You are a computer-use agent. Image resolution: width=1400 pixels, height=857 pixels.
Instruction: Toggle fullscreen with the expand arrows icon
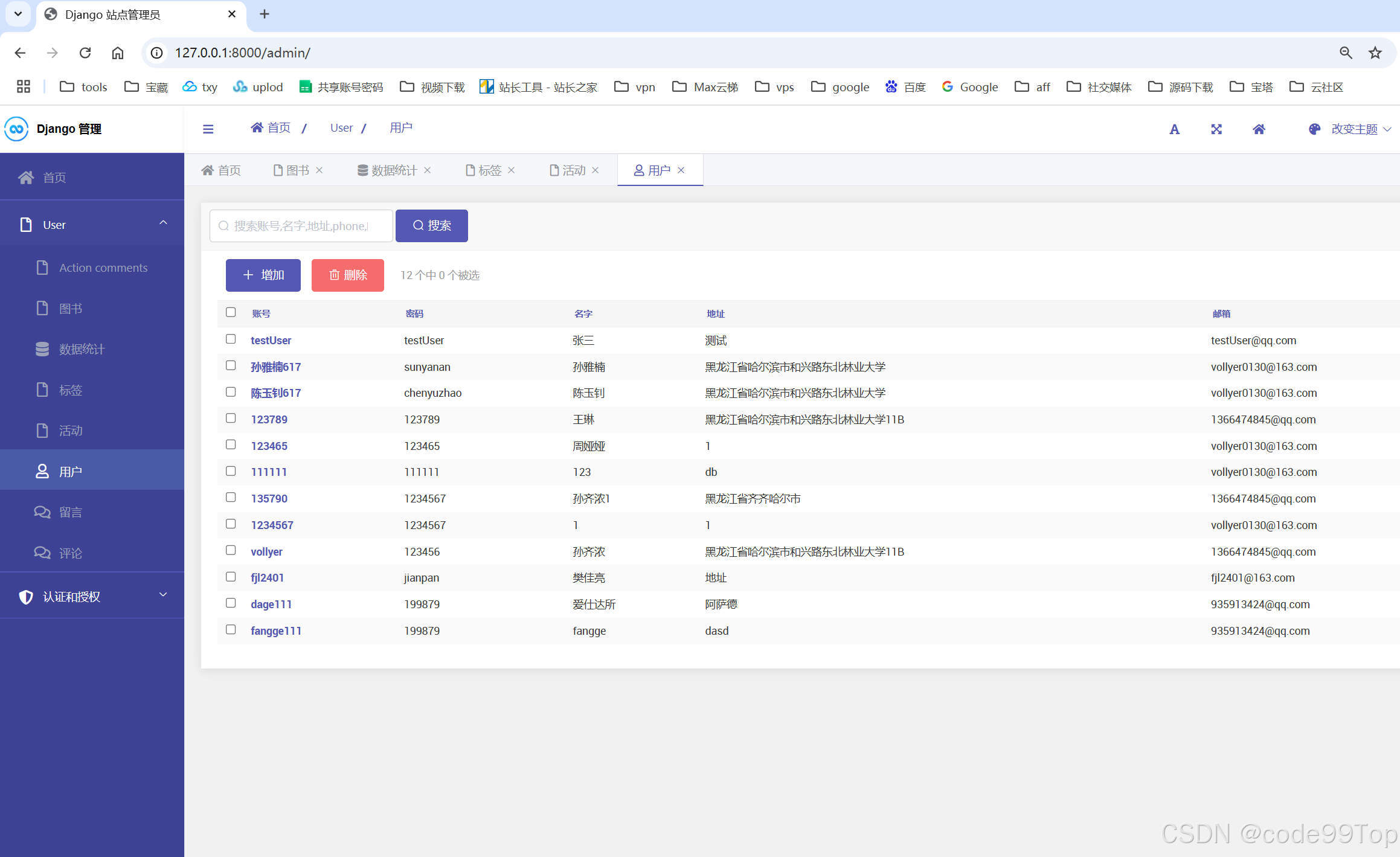coord(1216,129)
